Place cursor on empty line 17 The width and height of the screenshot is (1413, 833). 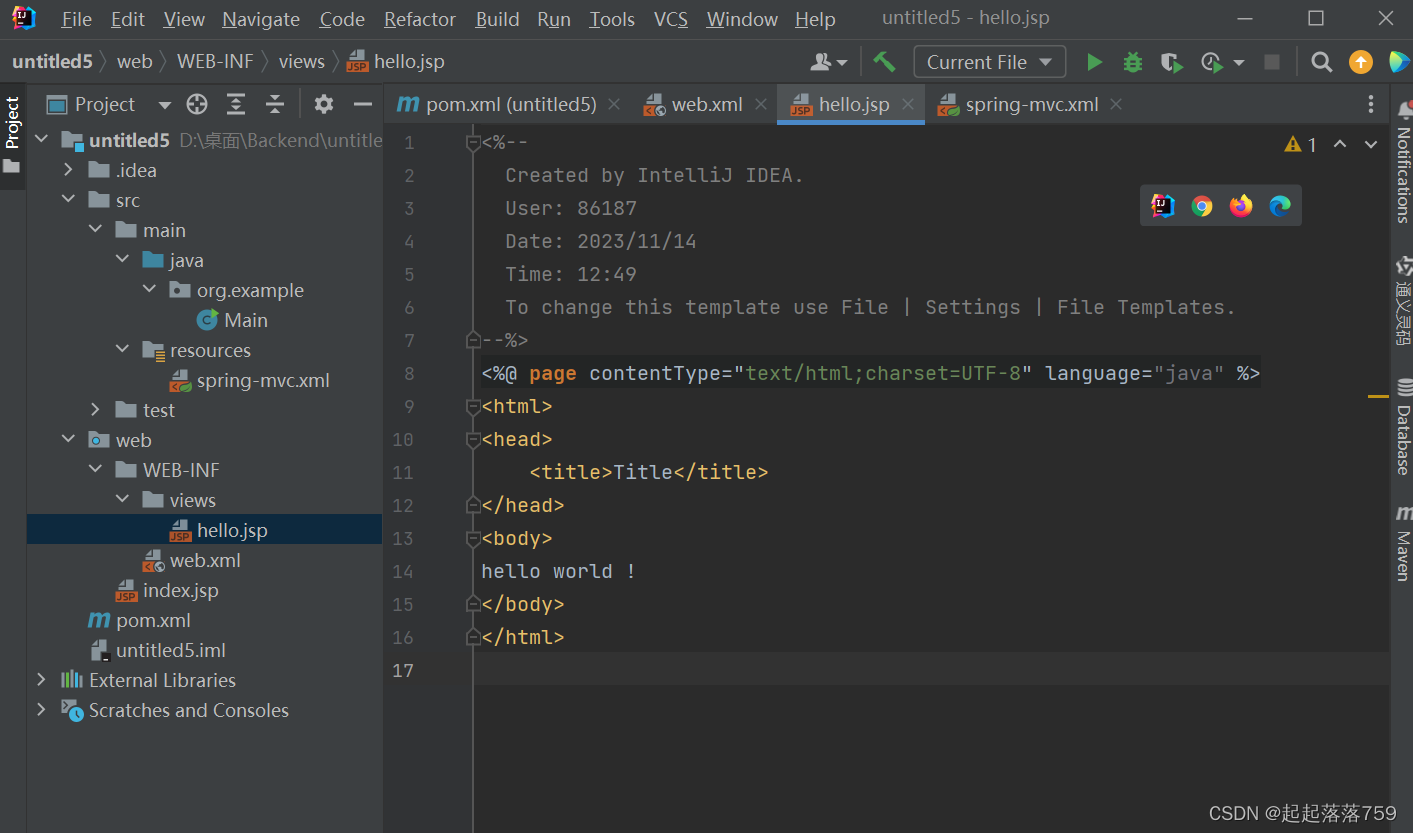[x=930, y=670]
